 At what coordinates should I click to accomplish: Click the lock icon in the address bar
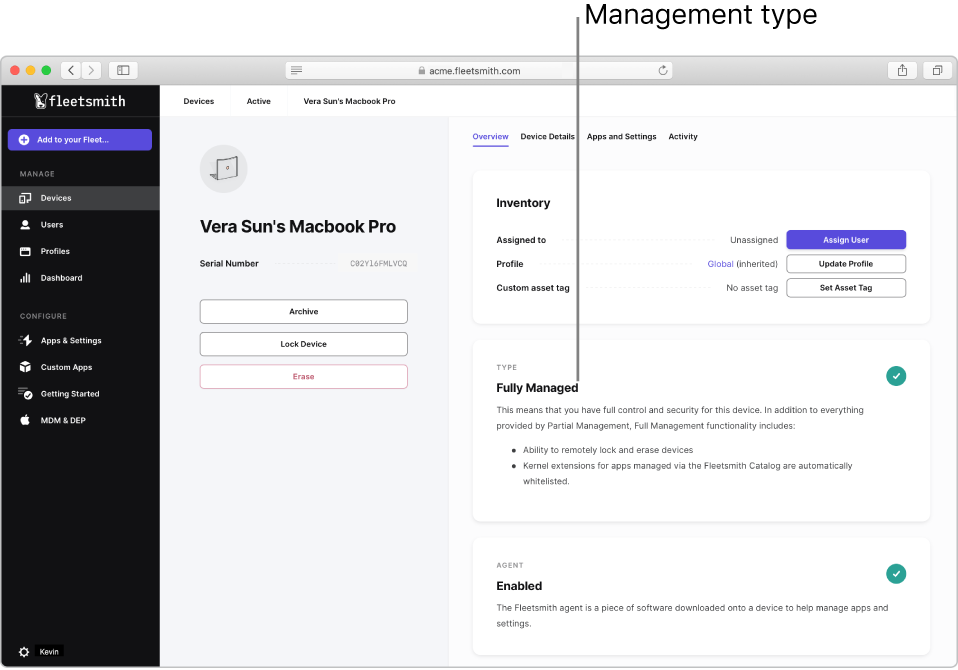tap(422, 70)
